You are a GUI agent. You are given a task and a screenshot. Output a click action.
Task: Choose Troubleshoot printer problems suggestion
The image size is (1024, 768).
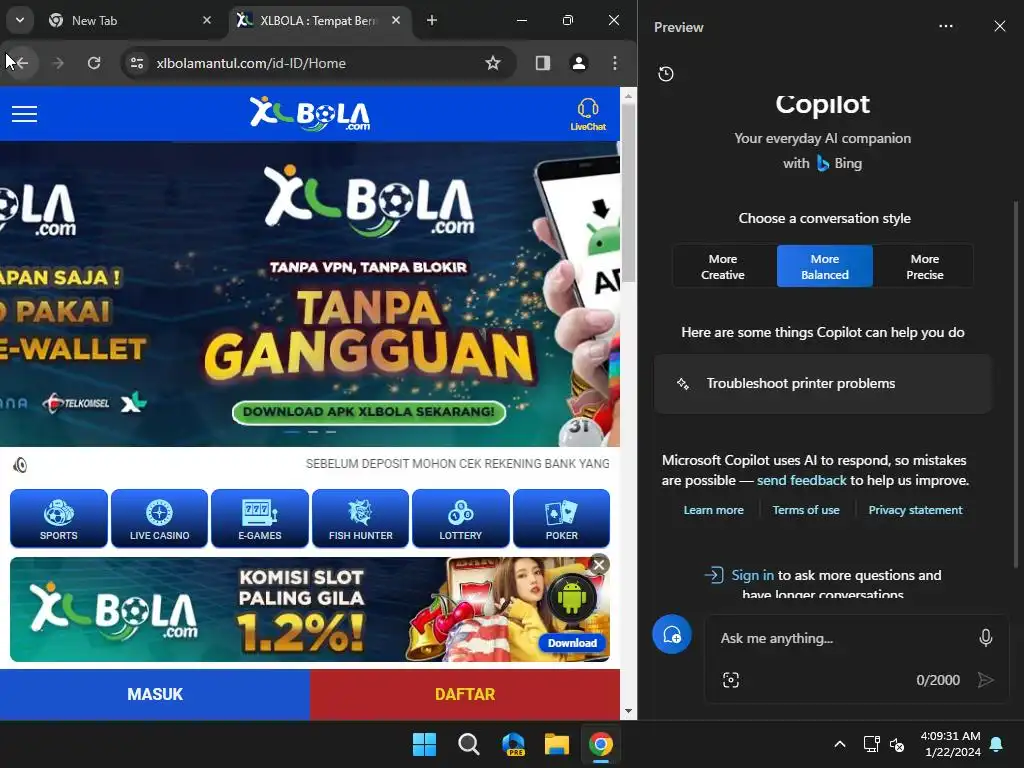click(x=823, y=383)
